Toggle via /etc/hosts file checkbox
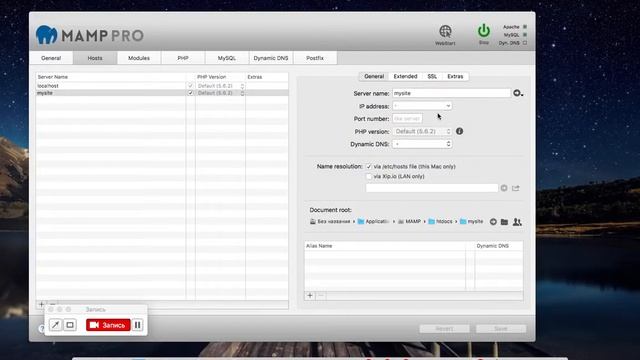 pyautogui.click(x=369, y=167)
